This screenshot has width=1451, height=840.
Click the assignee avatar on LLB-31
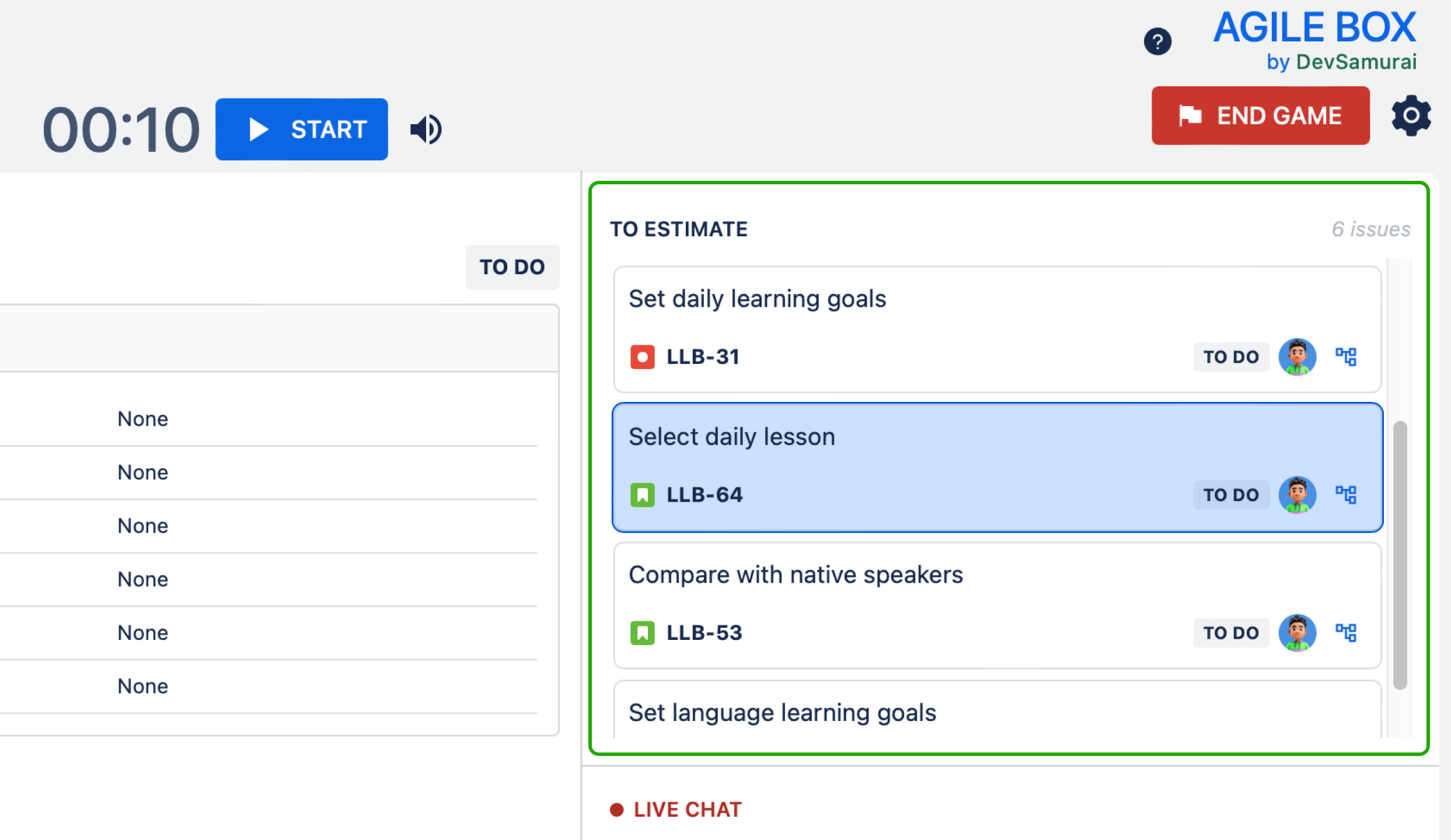coord(1297,356)
